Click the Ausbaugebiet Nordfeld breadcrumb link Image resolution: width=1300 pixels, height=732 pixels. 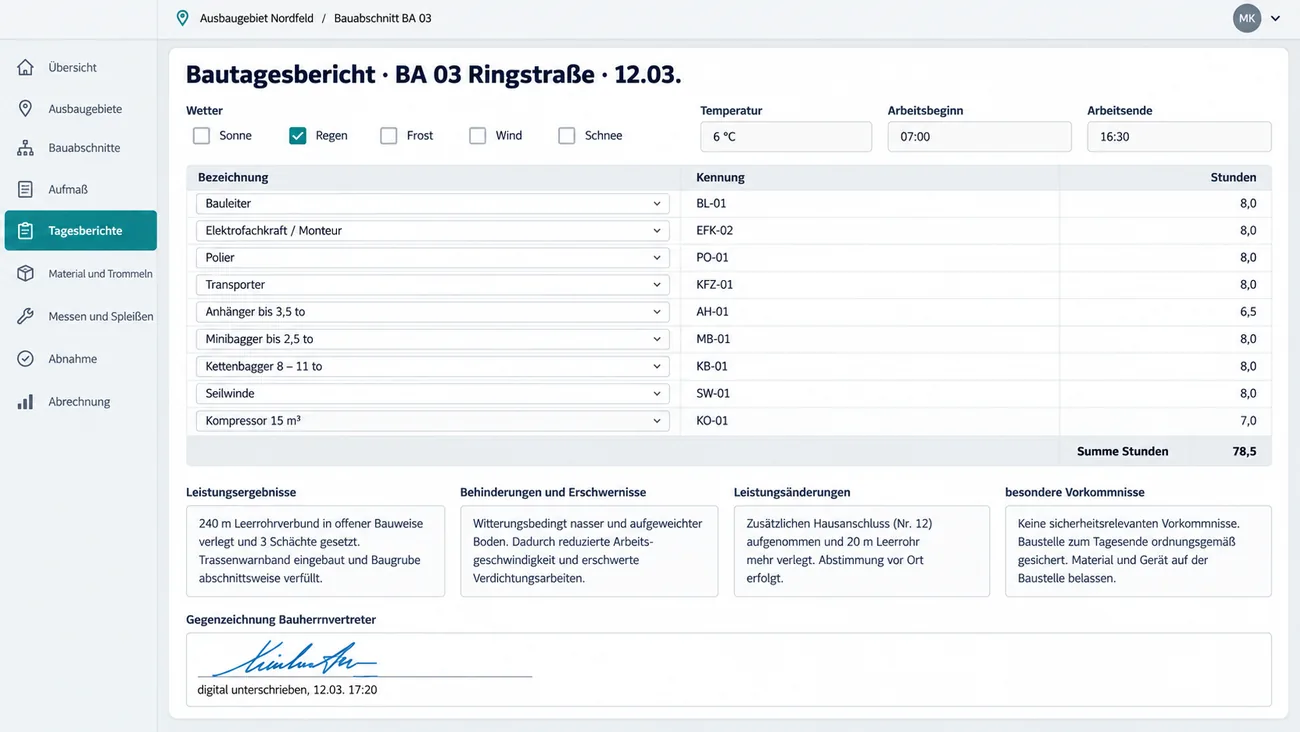click(x=257, y=18)
